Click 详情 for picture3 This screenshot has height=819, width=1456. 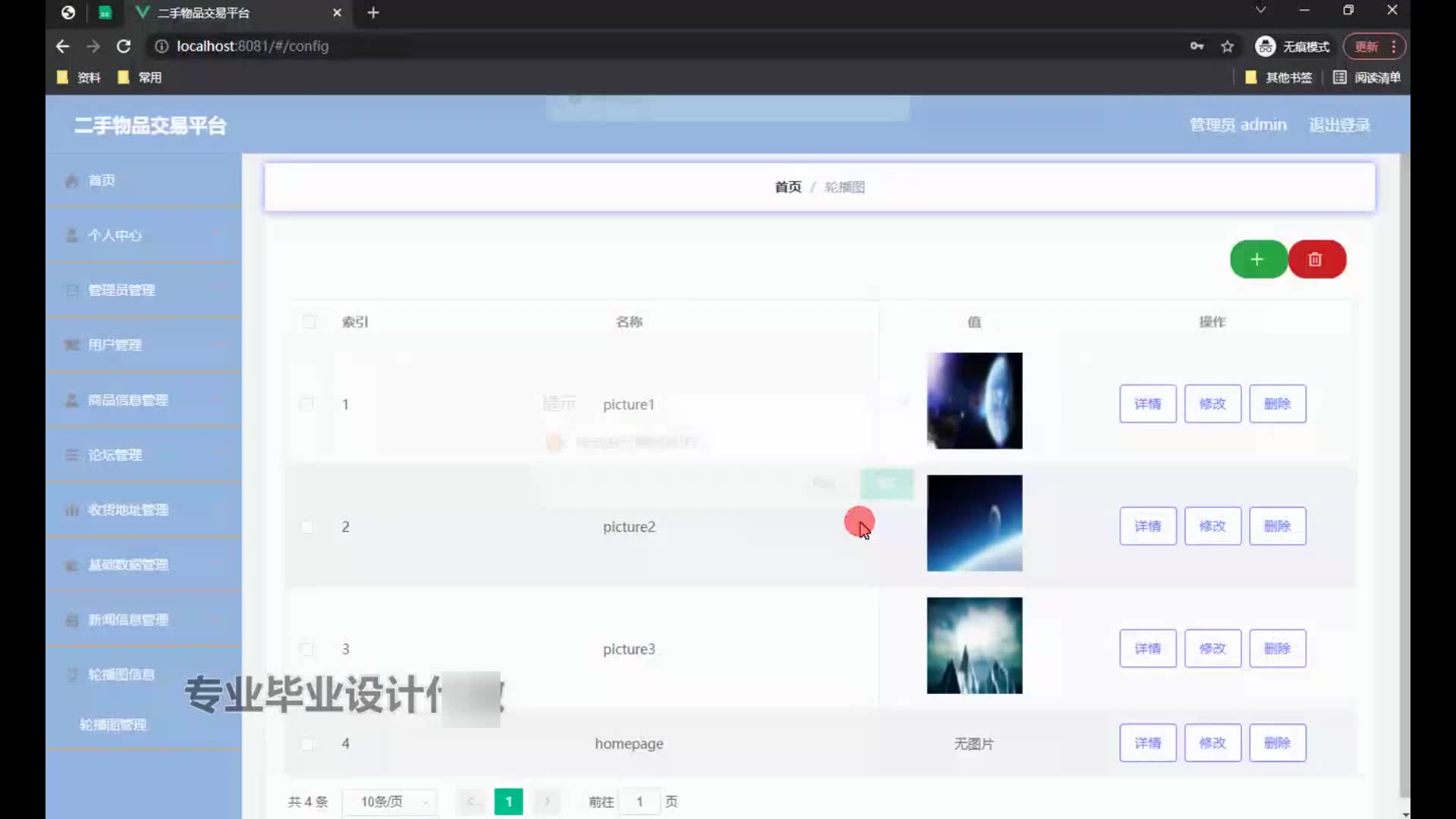point(1147,648)
